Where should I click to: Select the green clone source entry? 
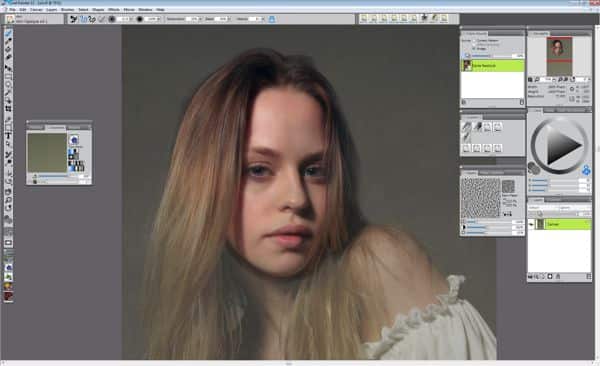click(x=492, y=65)
